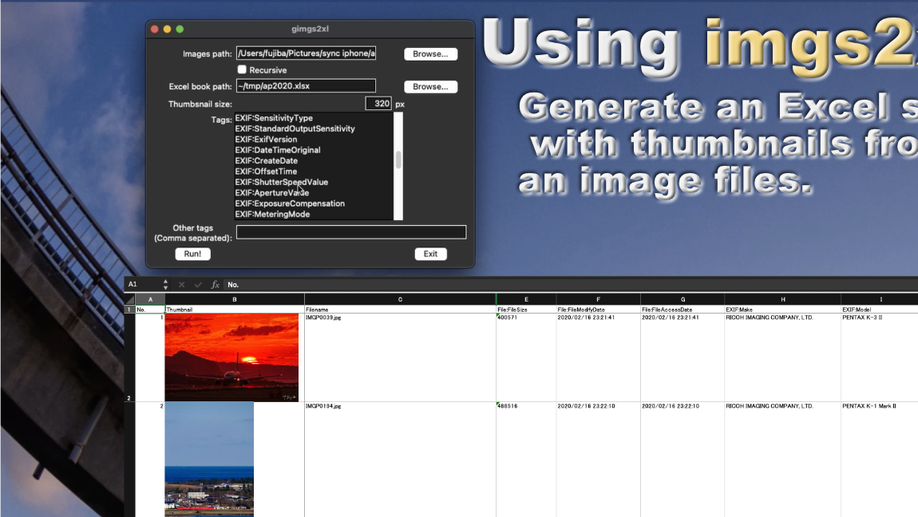Select column G header
This screenshot has height=517, width=918.
(x=683, y=300)
